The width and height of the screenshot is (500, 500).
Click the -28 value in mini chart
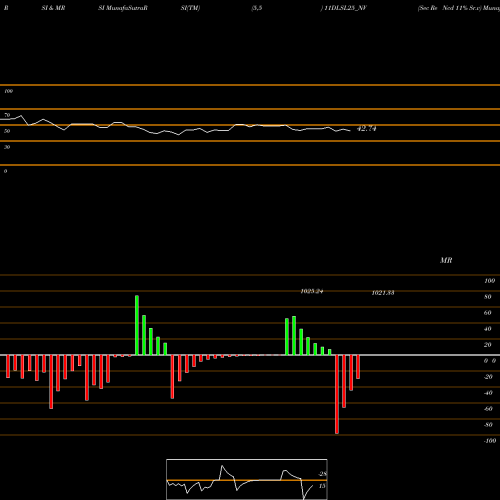(x=323, y=474)
